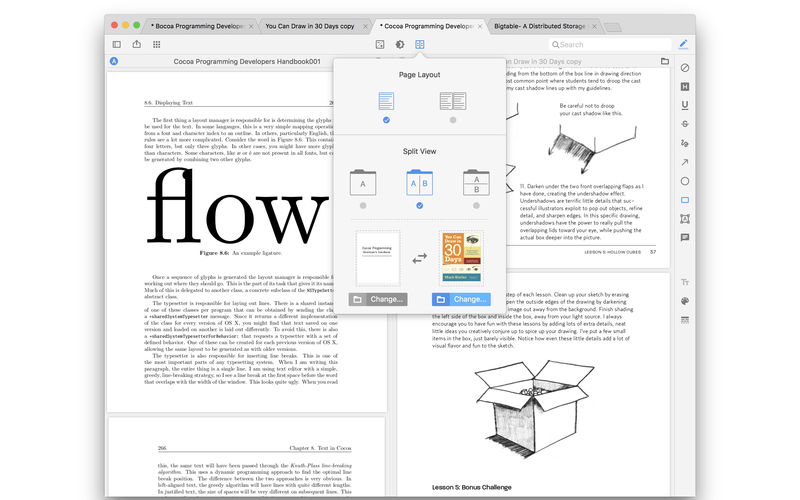This screenshot has width=800, height=500.
Task: Open the share/export icon
Action: click(x=137, y=44)
